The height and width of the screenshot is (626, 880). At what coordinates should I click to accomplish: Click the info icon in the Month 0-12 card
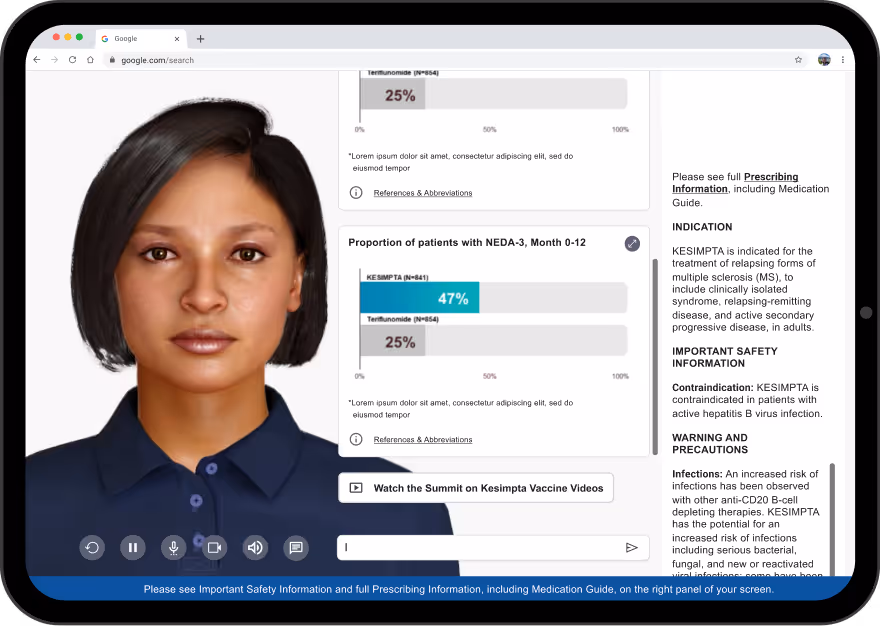356,439
